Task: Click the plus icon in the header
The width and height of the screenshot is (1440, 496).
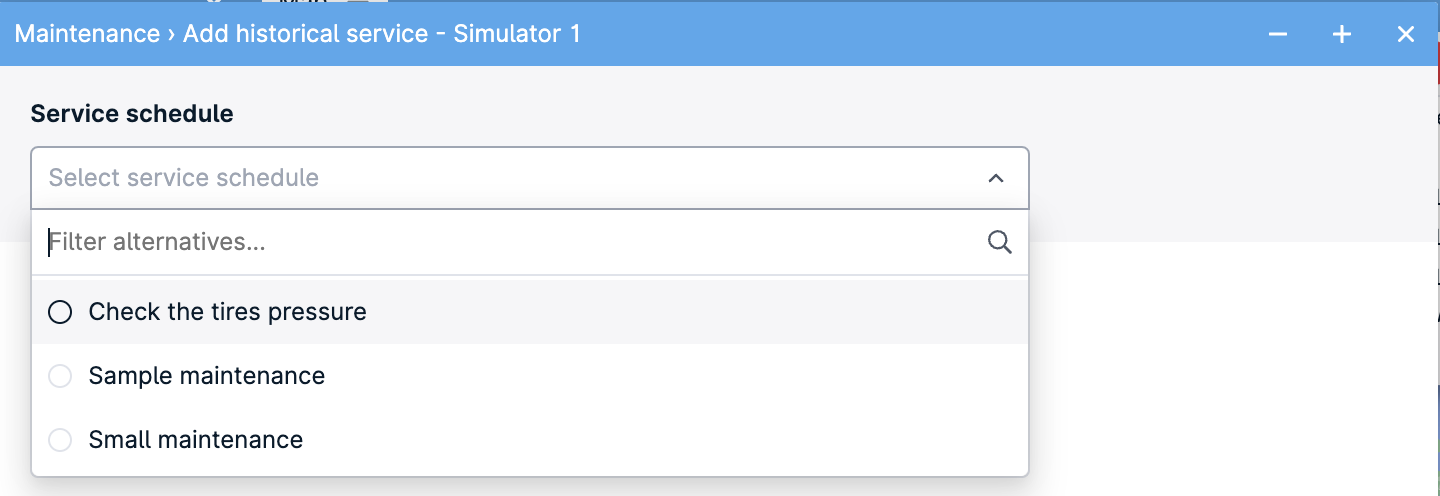Action: pyautogui.click(x=1341, y=34)
